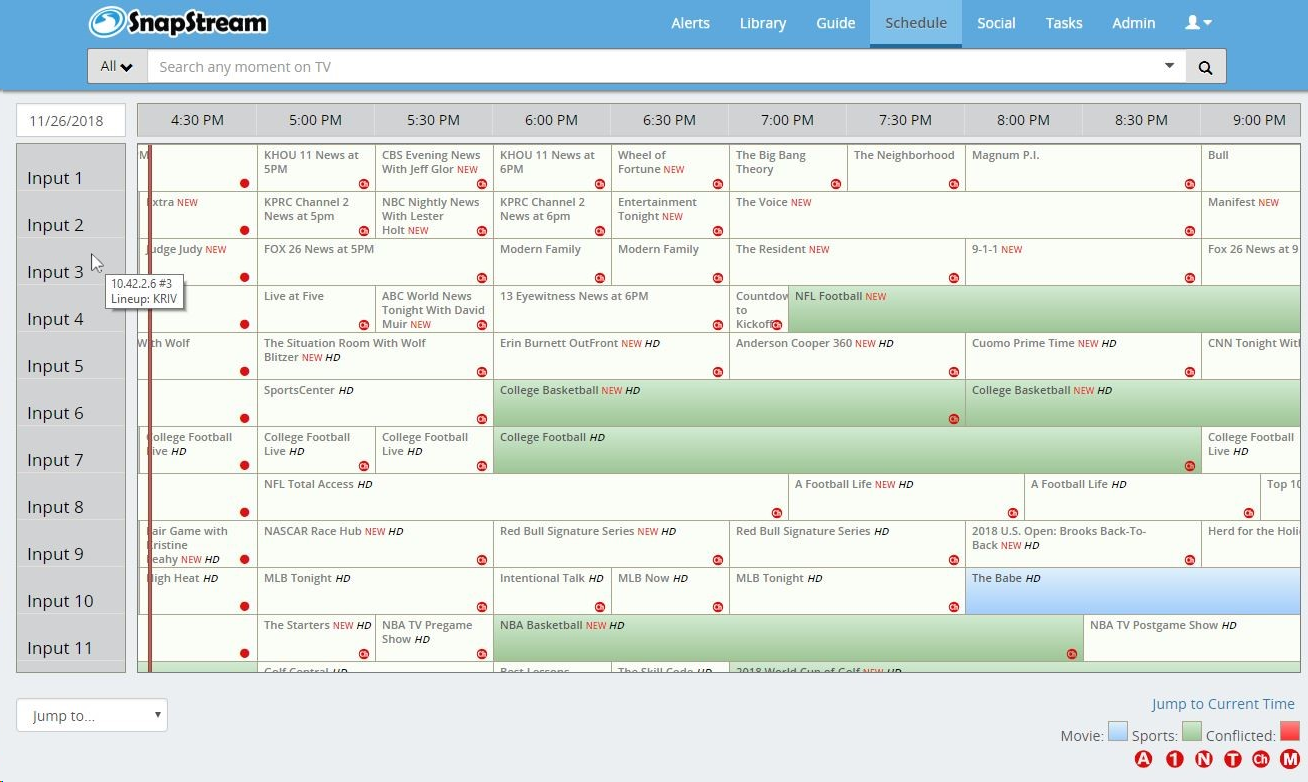
Task: Click the red '1' legend icon
Action: (x=1174, y=759)
